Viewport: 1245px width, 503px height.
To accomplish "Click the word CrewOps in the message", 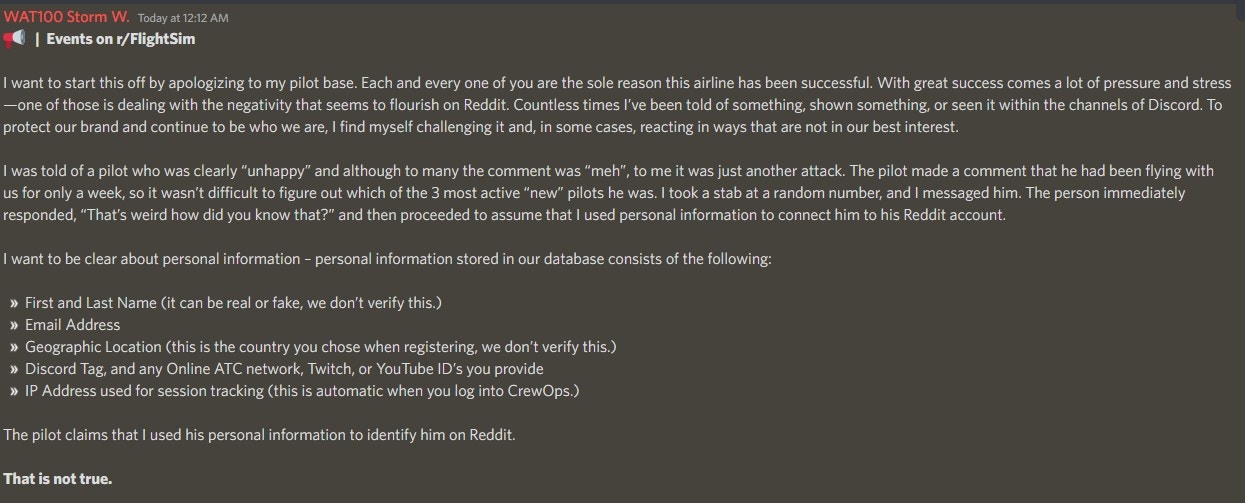I will click(546, 391).
